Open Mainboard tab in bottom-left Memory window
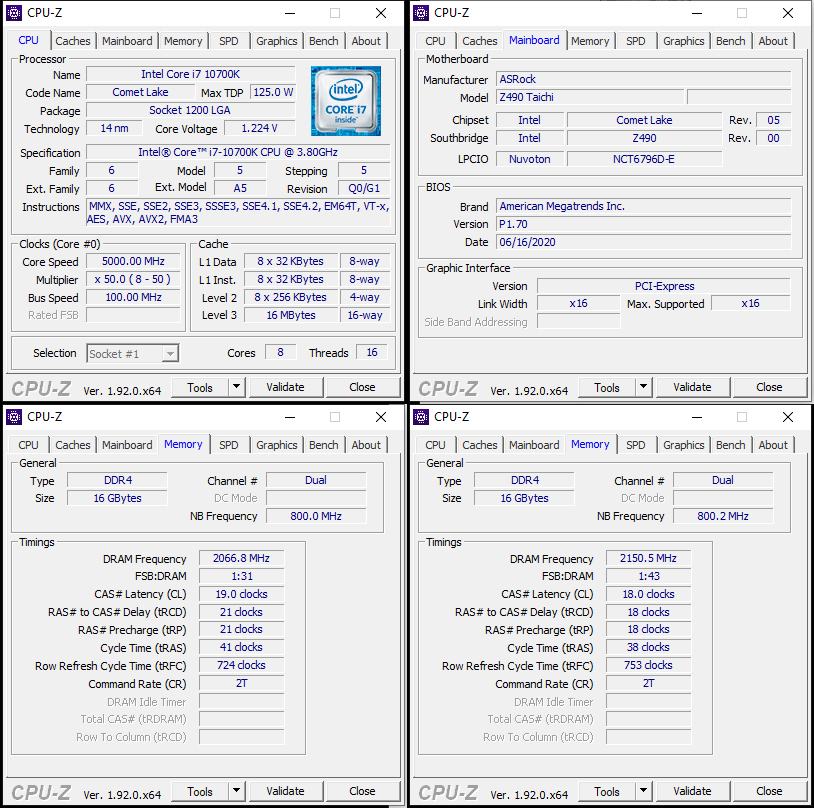This screenshot has width=814, height=808. [x=127, y=445]
